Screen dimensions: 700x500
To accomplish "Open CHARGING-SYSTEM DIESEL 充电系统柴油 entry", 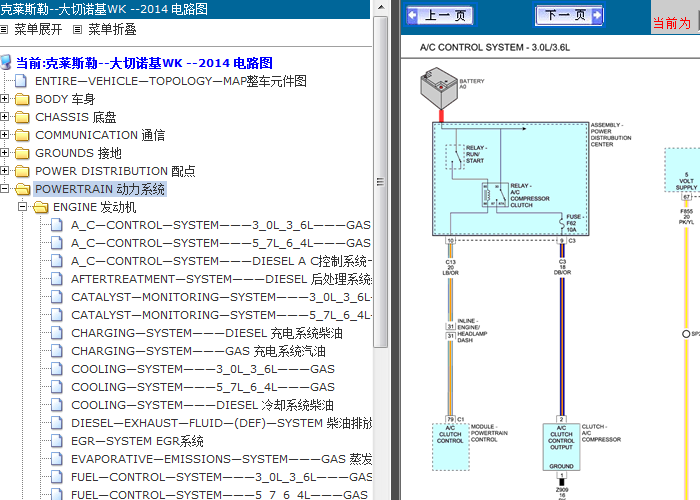I will pyautogui.click(x=207, y=333).
